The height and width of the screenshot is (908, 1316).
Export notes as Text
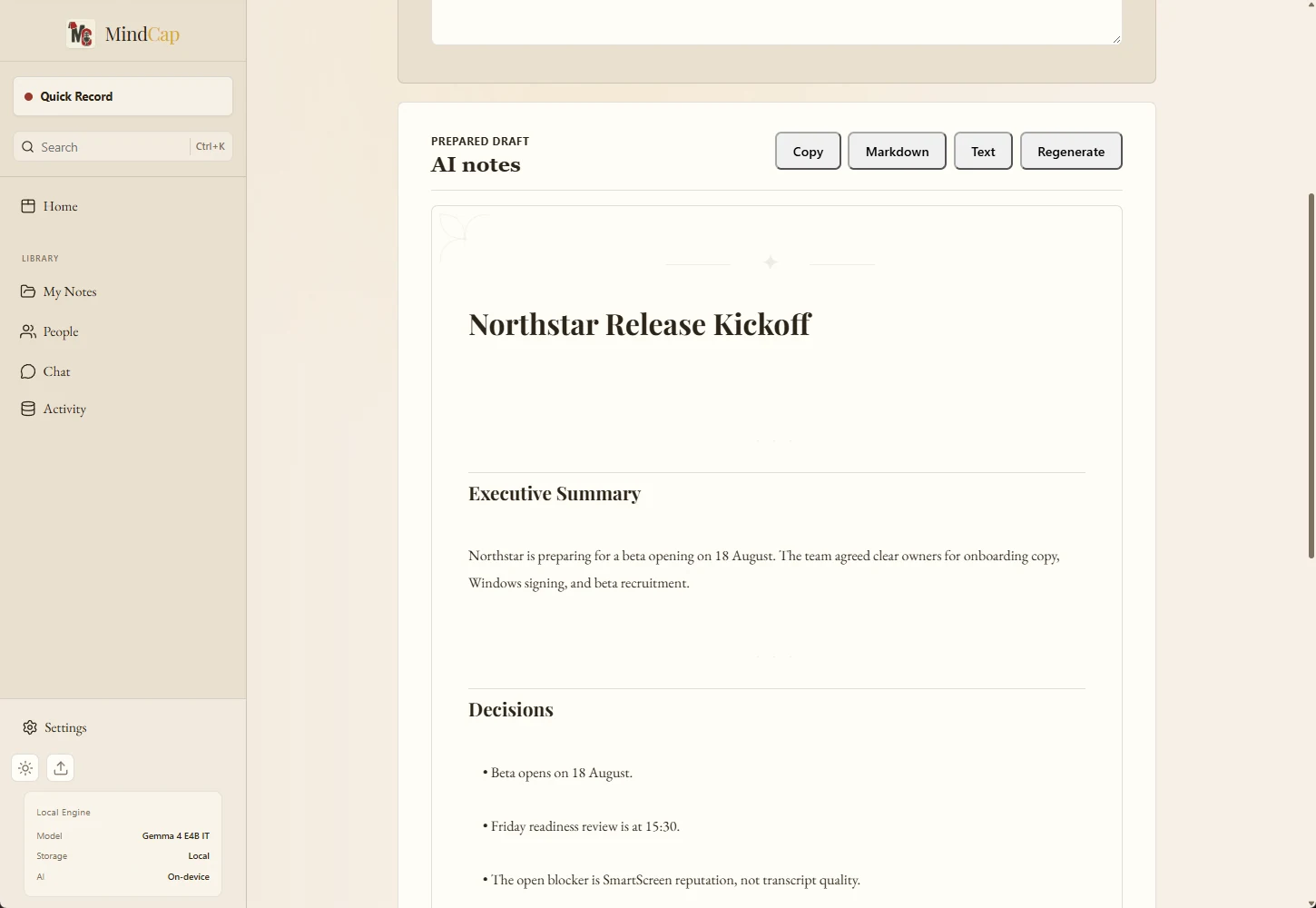tap(983, 151)
